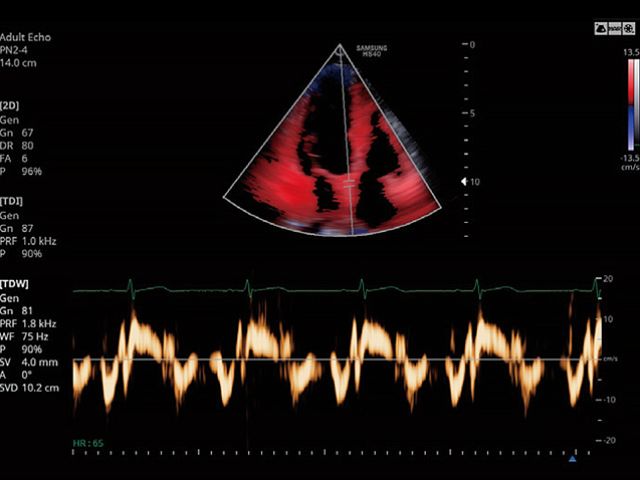Image resolution: width=640 pixels, height=480 pixels.
Task: Click the Adult Echo preset label
Action: click(25, 38)
